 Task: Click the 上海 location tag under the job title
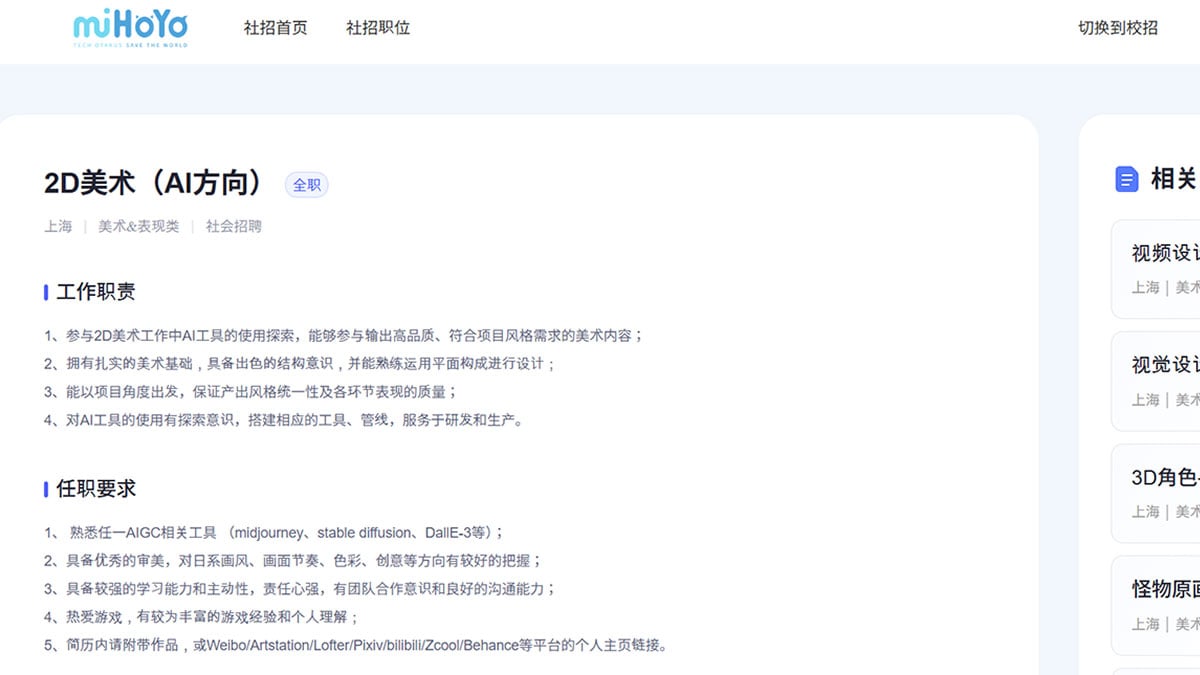point(58,227)
